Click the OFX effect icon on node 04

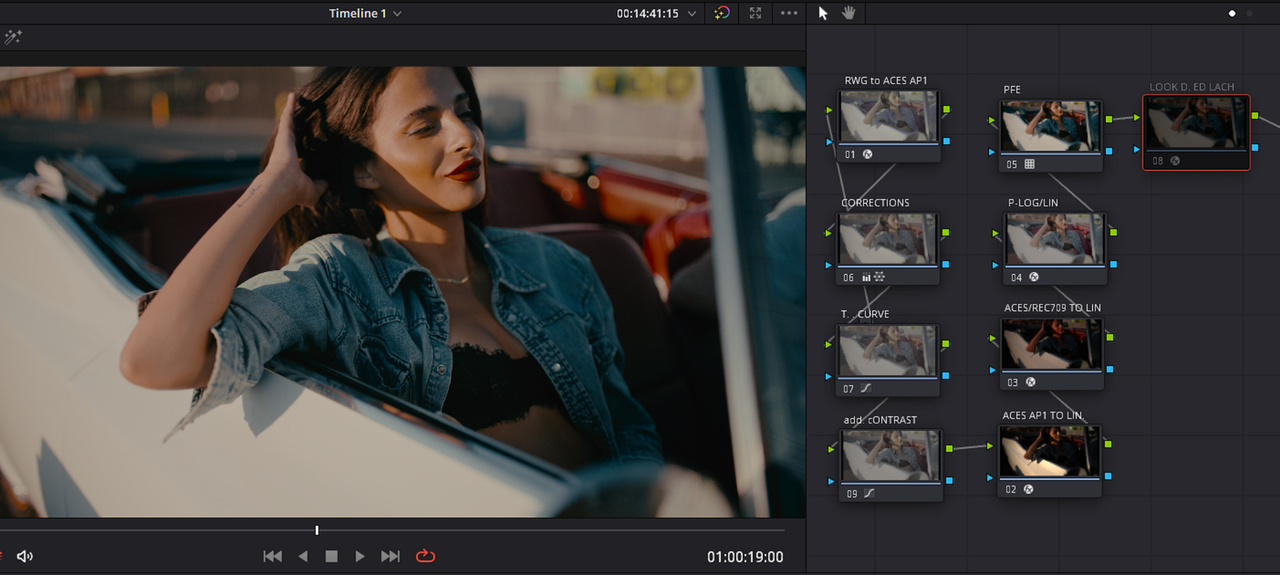click(1033, 277)
